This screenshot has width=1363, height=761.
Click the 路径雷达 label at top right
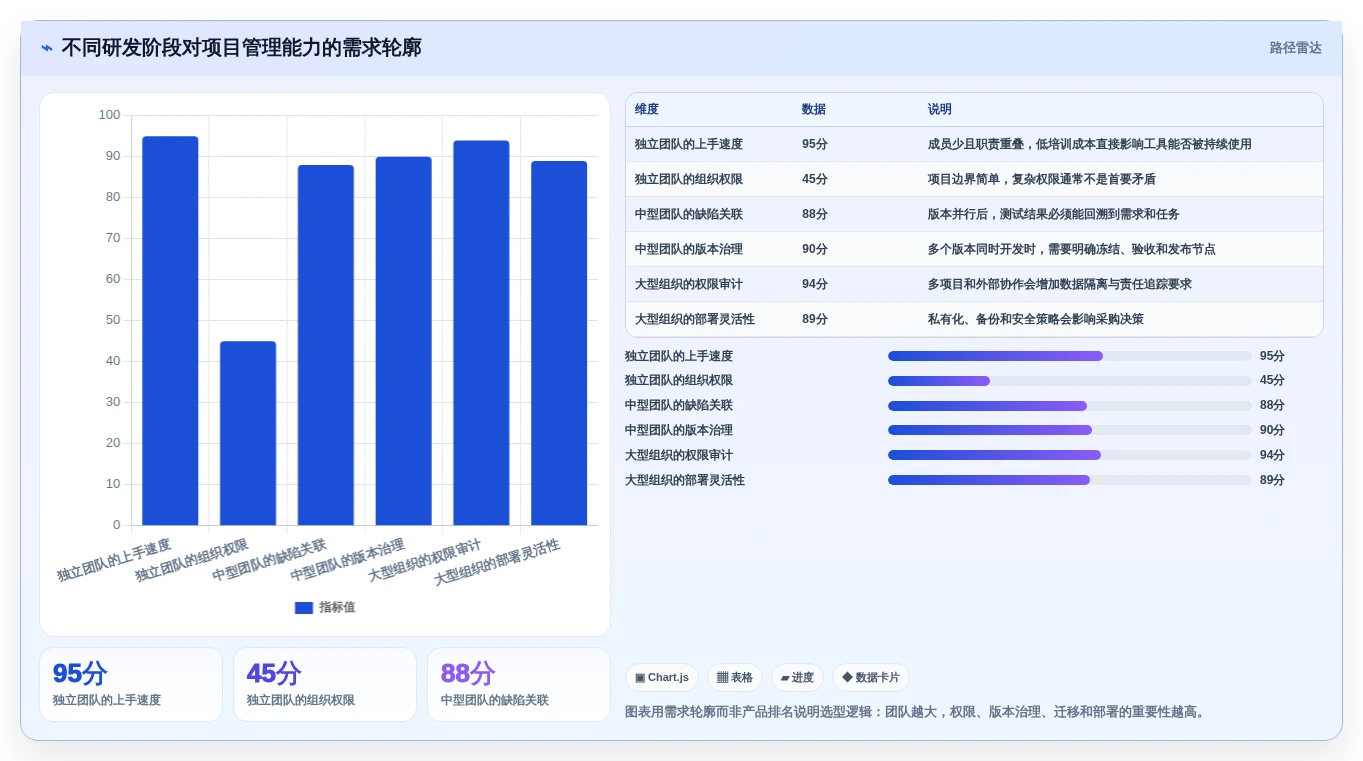[1295, 48]
